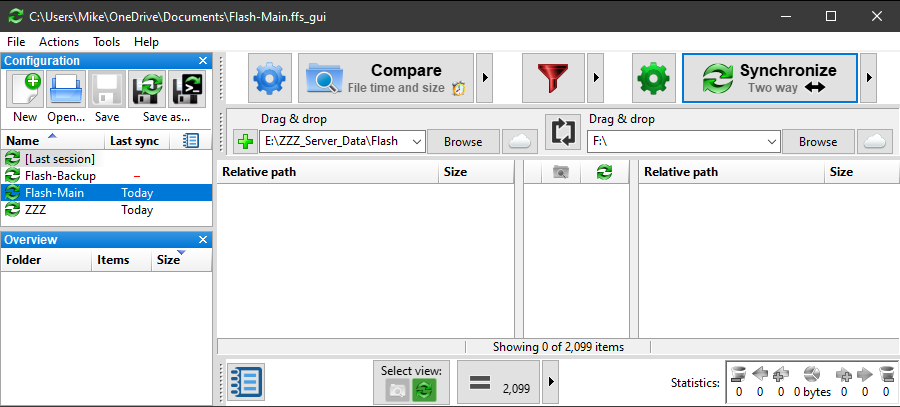The width and height of the screenshot is (900, 407).
Task: Expand view filter arrow beside 2,099
Action: click(x=550, y=382)
